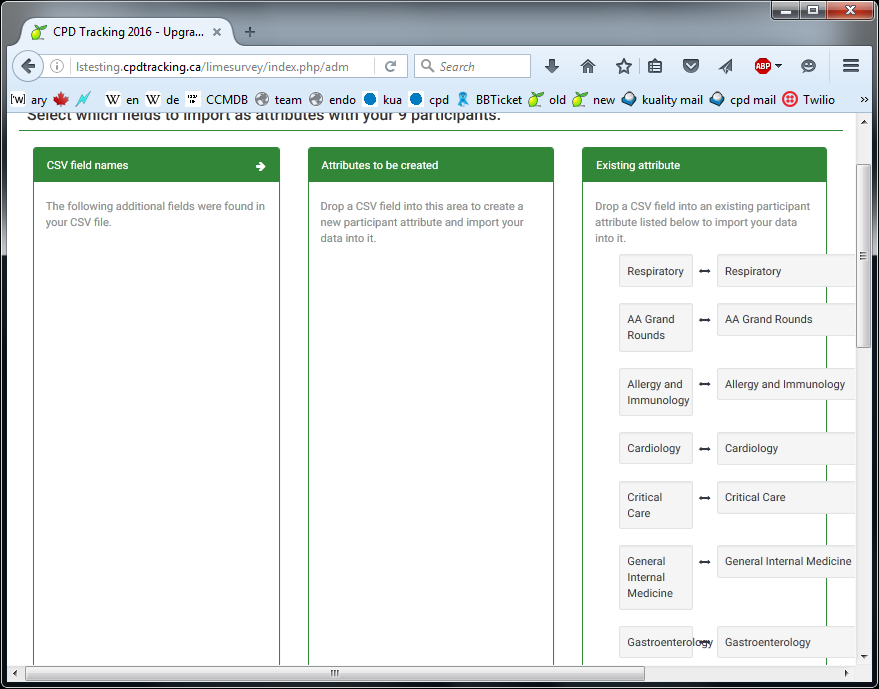Click the horizontal scrollbar right arrow
This screenshot has height=689, width=879.
pyautogui.click(x=846, y=673)
